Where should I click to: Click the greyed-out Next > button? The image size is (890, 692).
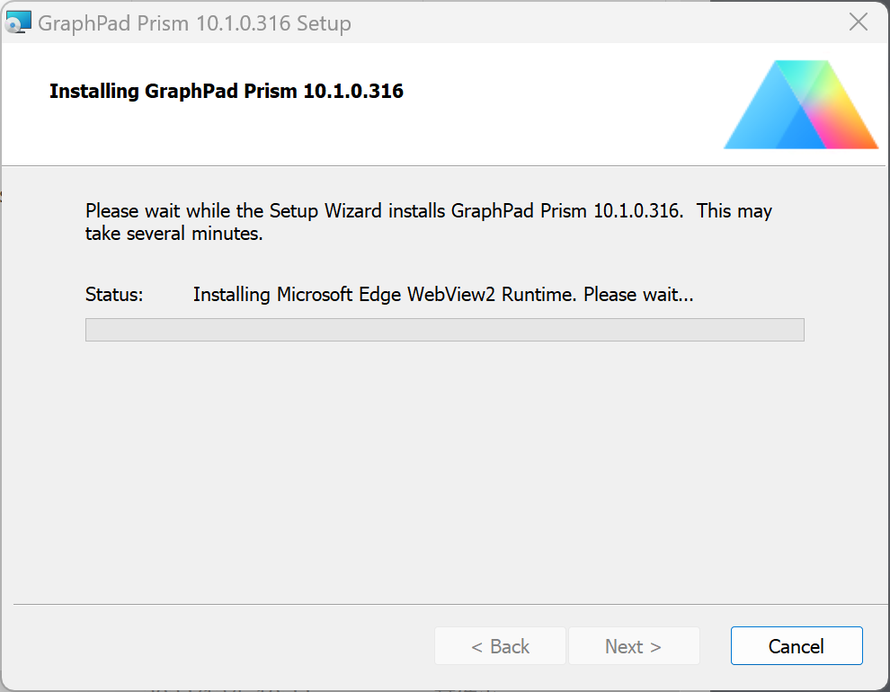click(x=633, y=646)
